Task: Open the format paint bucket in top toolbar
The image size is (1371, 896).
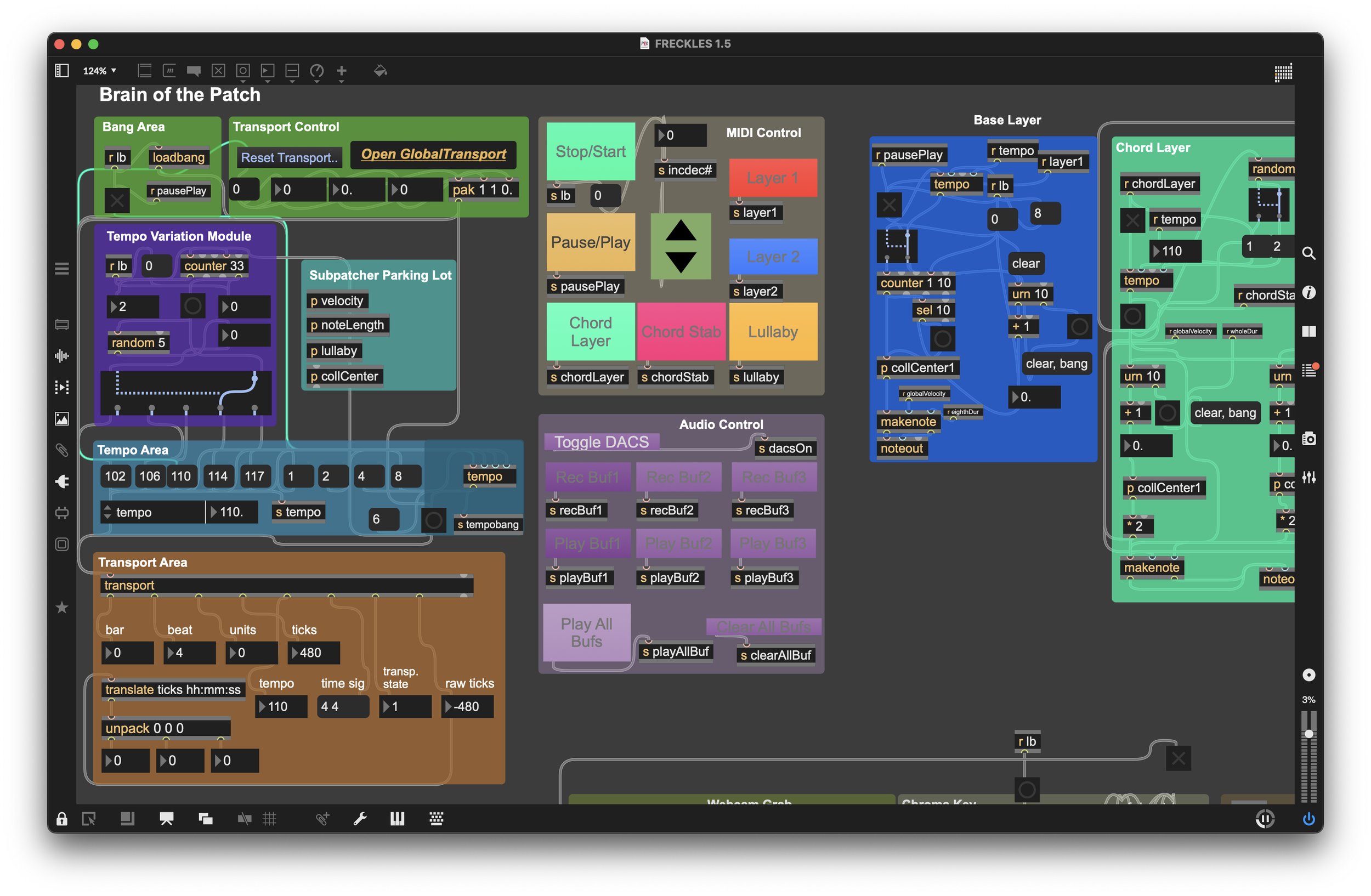Action: [x=380, y=71]
